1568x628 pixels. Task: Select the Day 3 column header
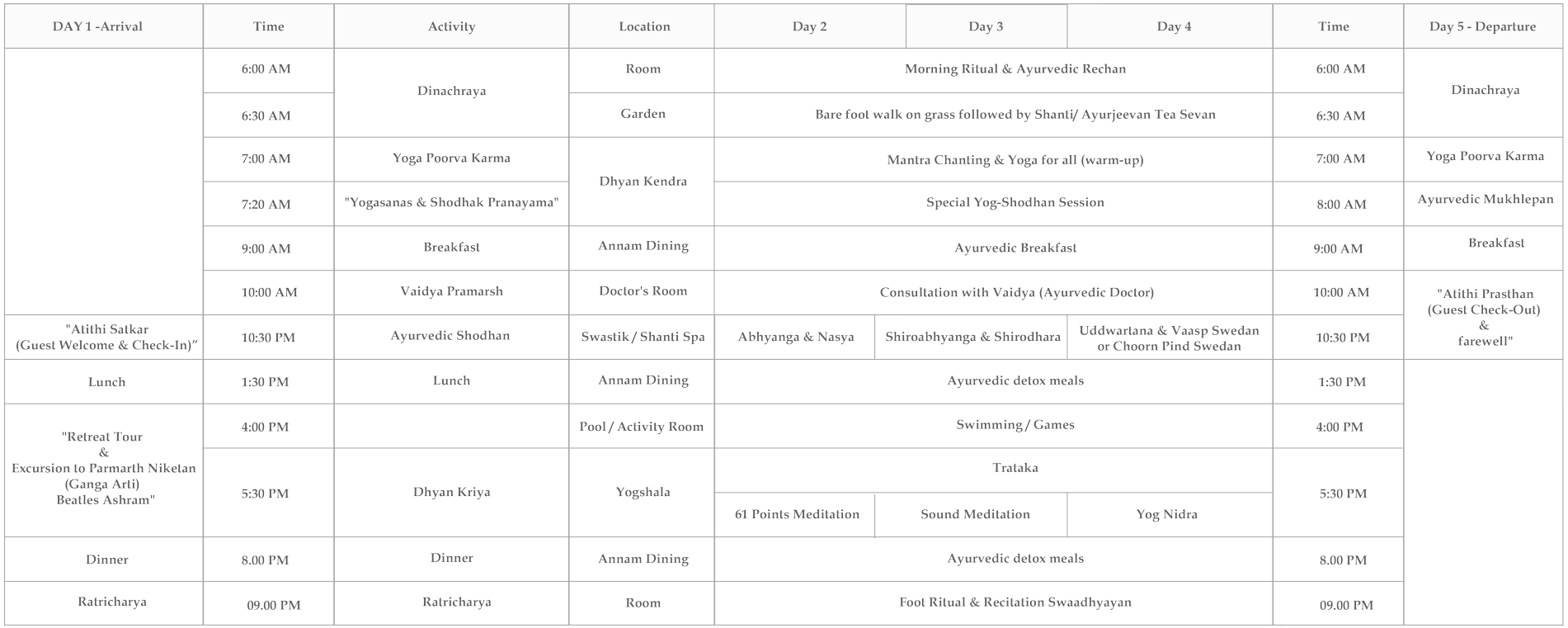pos(986,26)
